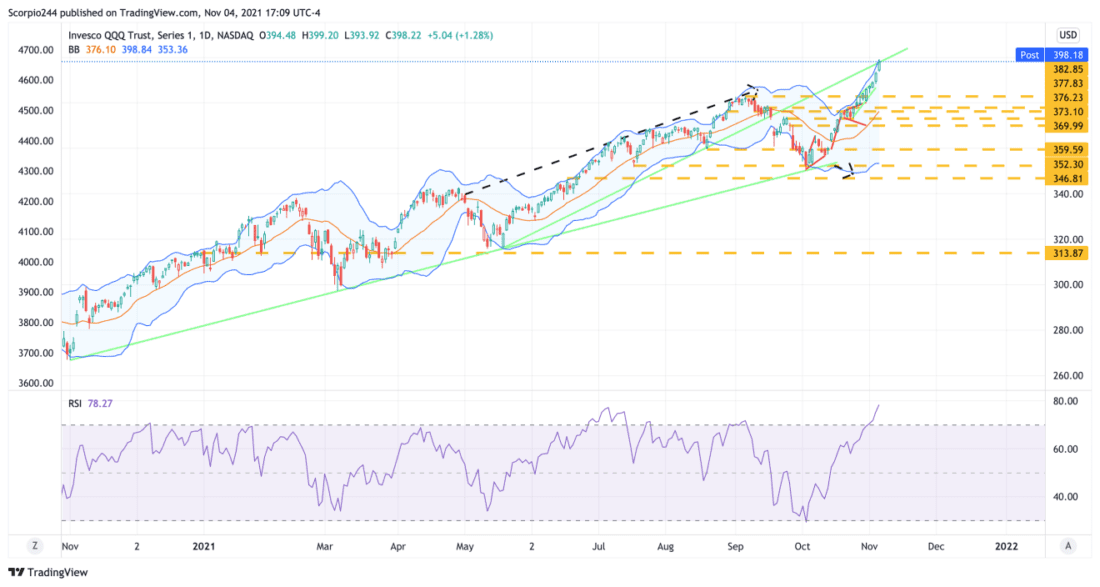
Task: Click the 376.23 price level label
Action: click(x=1068, y=97)
